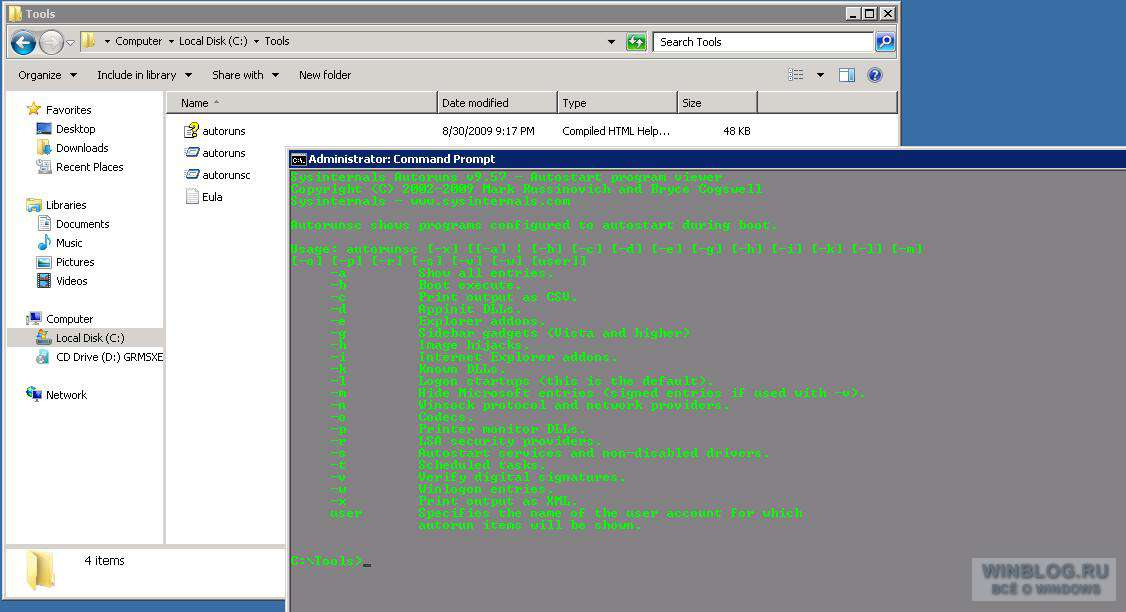Screen dimensions: 1126x612
Task: Click the Computer monitor icon
Action: pos(34,318)
